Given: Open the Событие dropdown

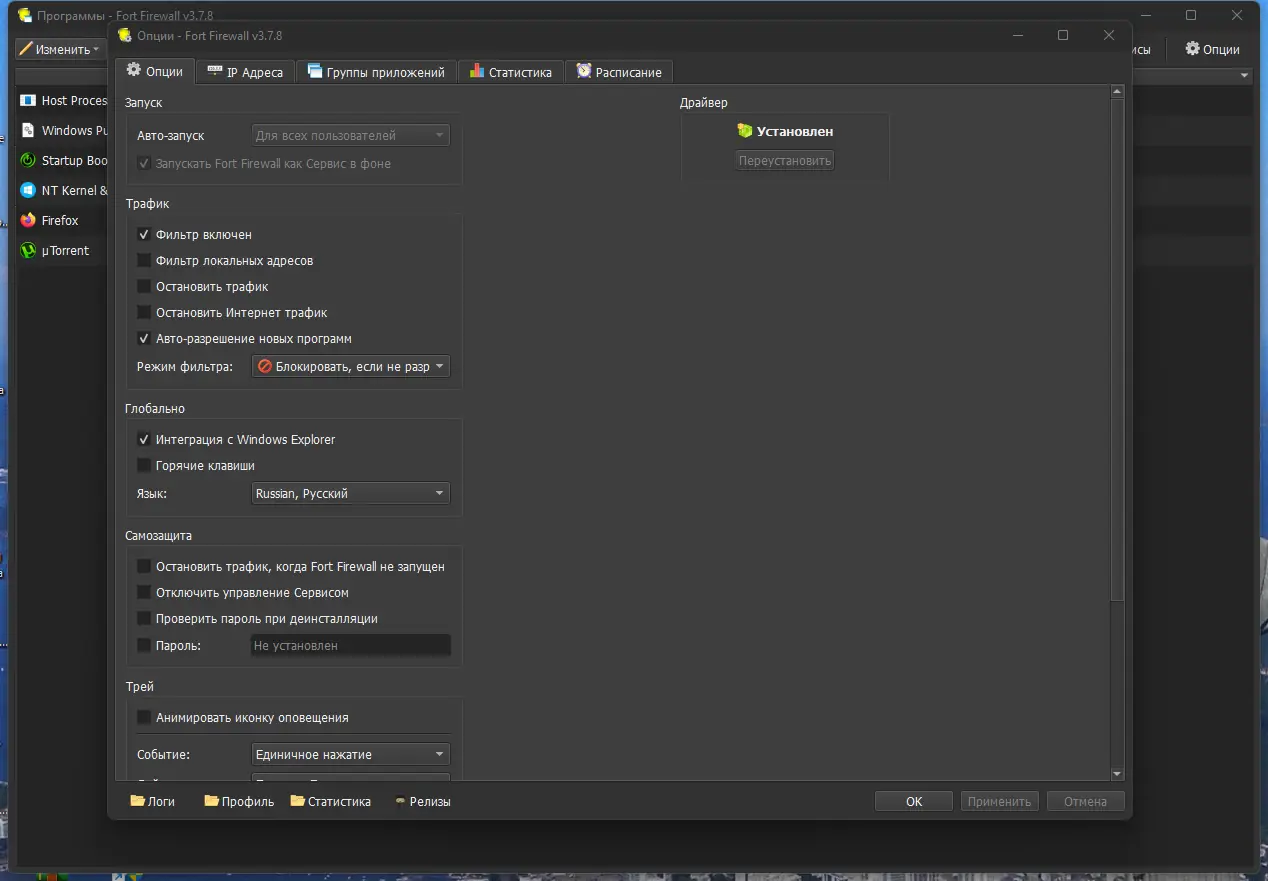Looking at the screenshot, I should pyautogui.click(x=350, y=754).
